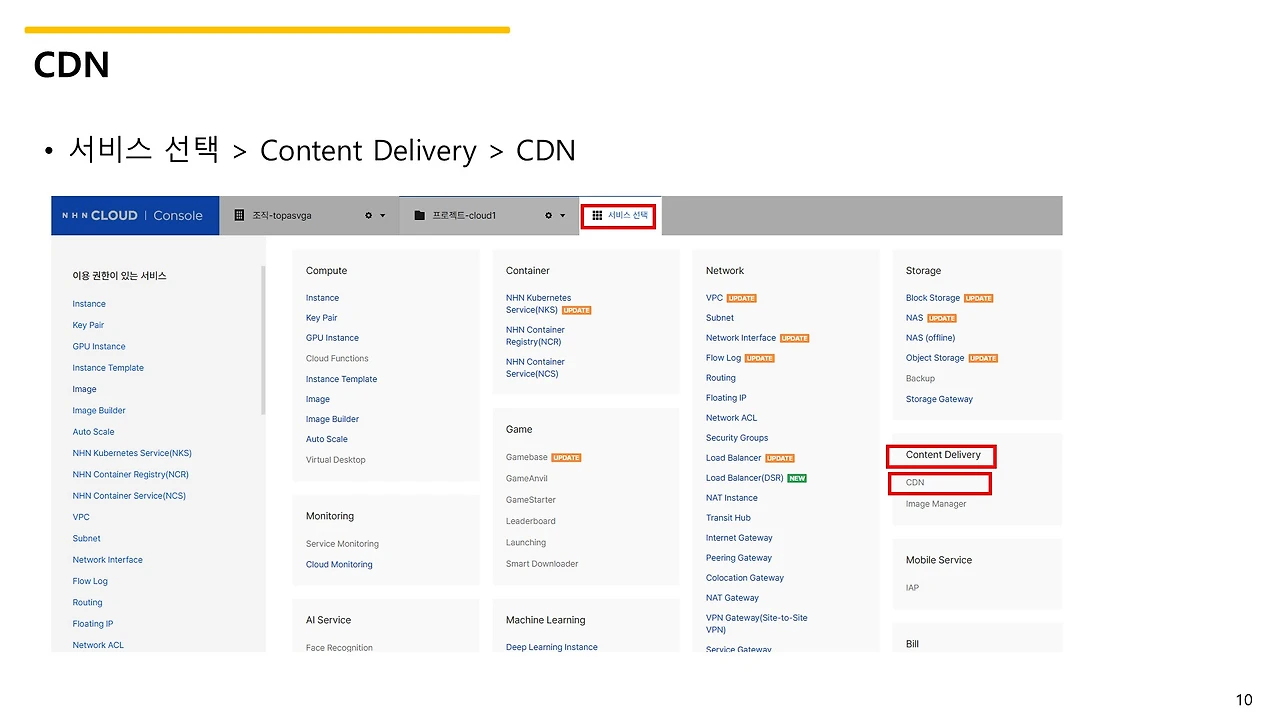Open Smart Downloader in the Game section
1280x720 pixels.
pyautogui.click(x=542, y=564)
